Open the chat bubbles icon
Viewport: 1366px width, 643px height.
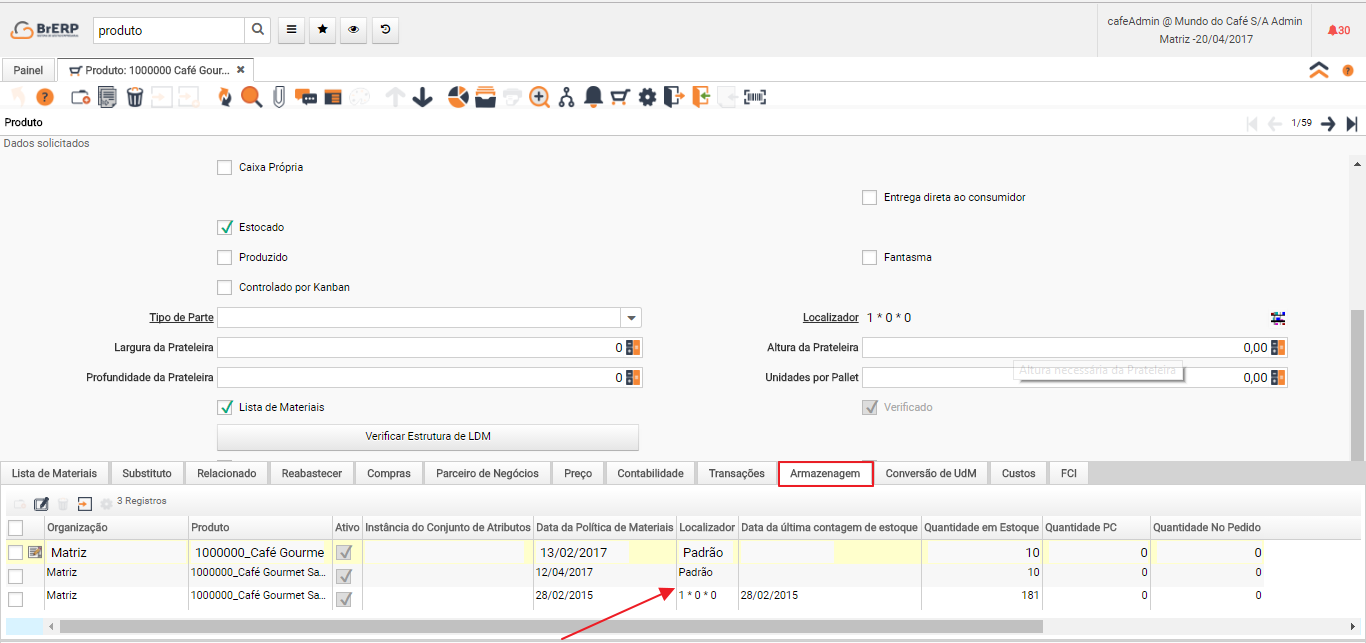click(306, 97)
